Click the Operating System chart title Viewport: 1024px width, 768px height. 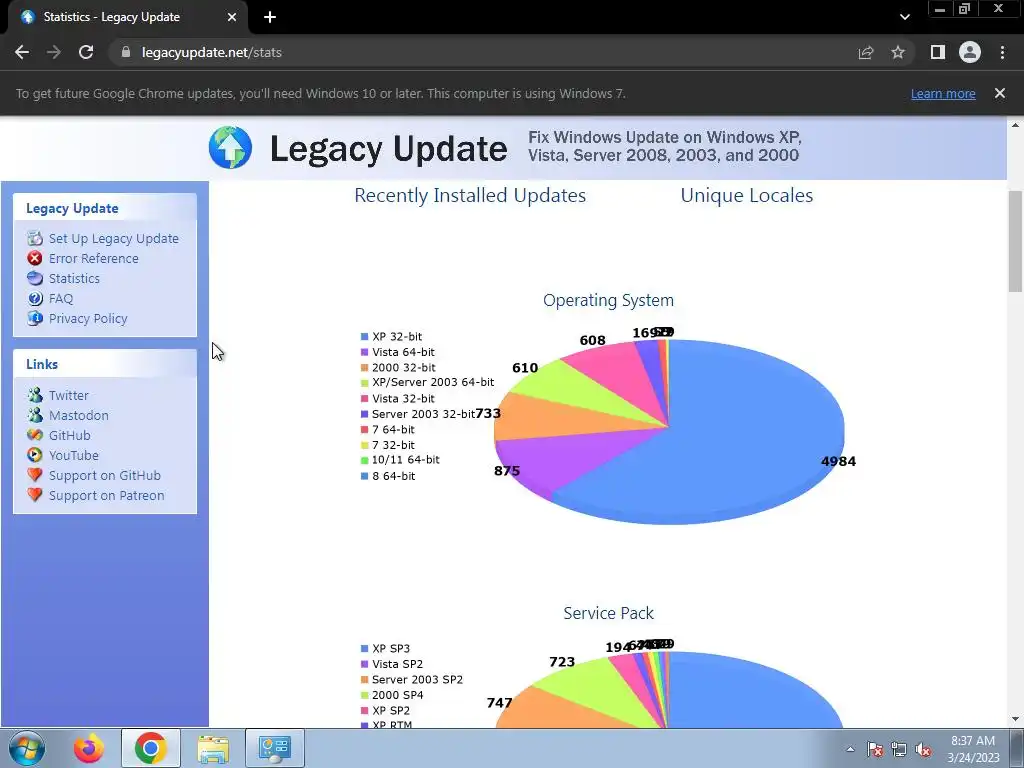click(608, 300)
